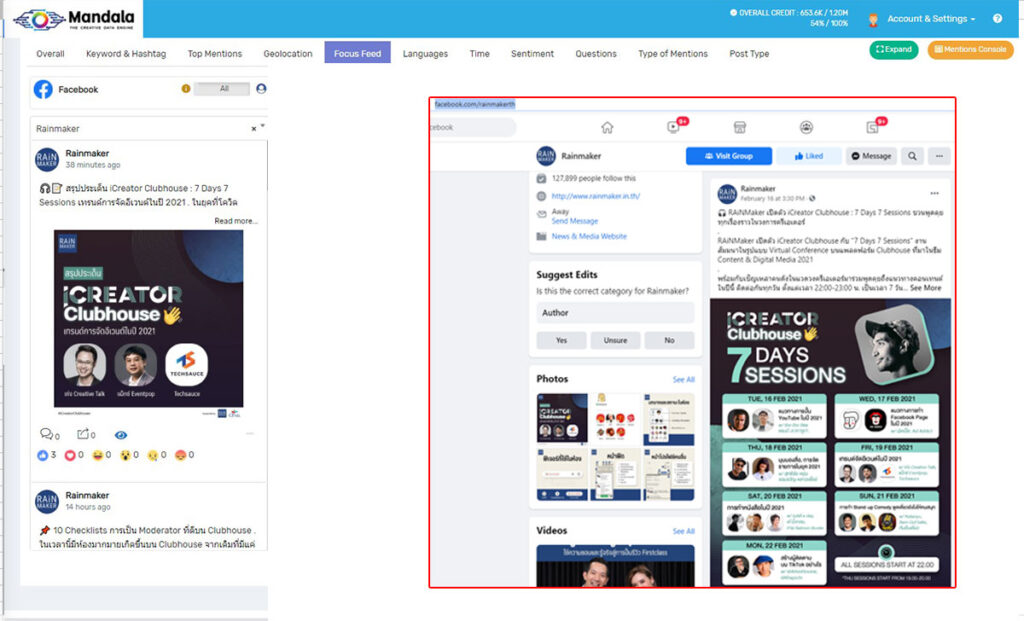Open Type of Mentions tab
The width and height of the screenshot is (1024, 621).
point(673,54)
